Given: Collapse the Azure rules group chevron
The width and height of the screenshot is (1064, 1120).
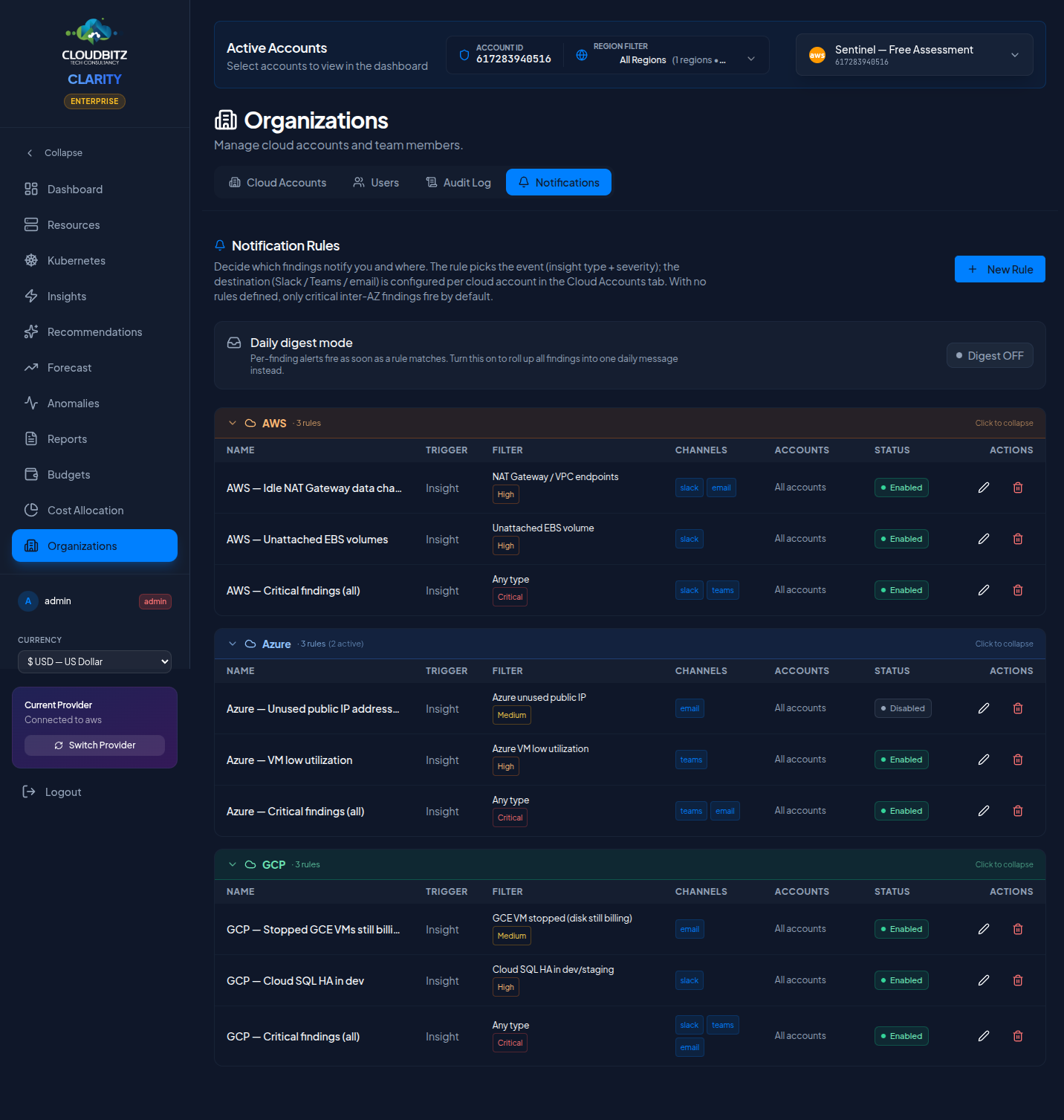Looking at the screenshot, I should tap(233, 644).
